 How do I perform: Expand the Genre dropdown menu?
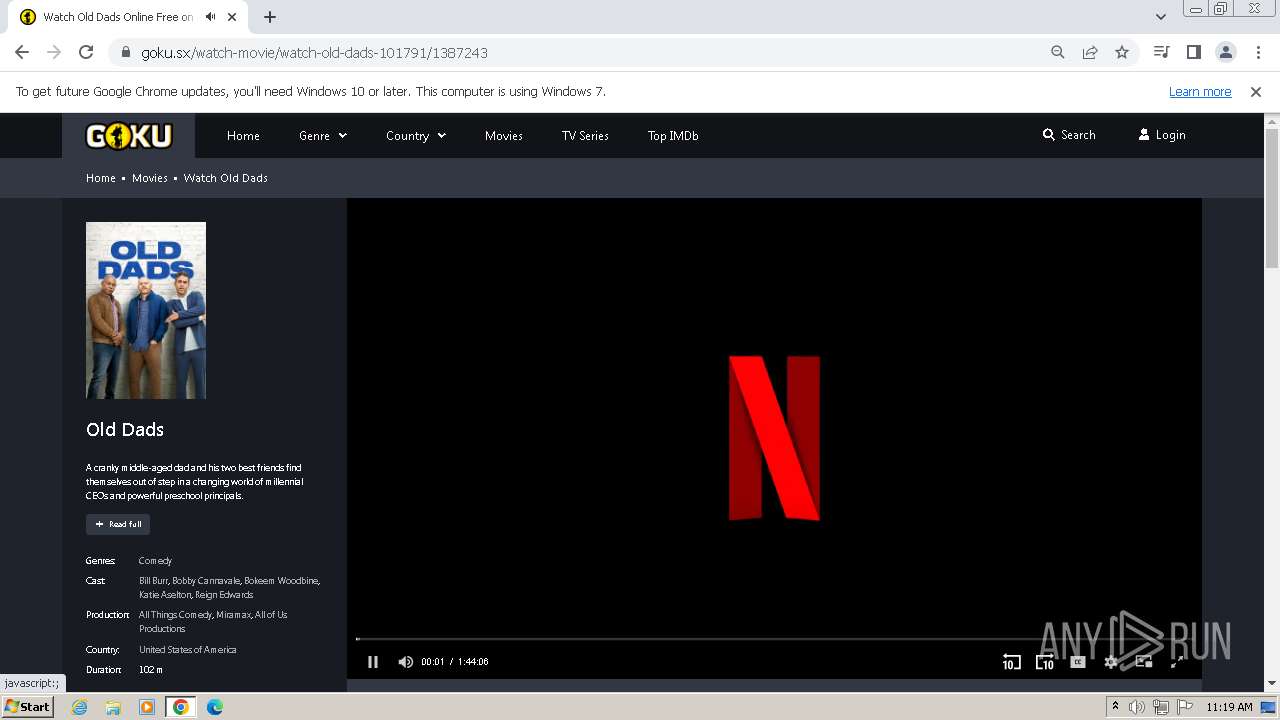click(323, 136)
